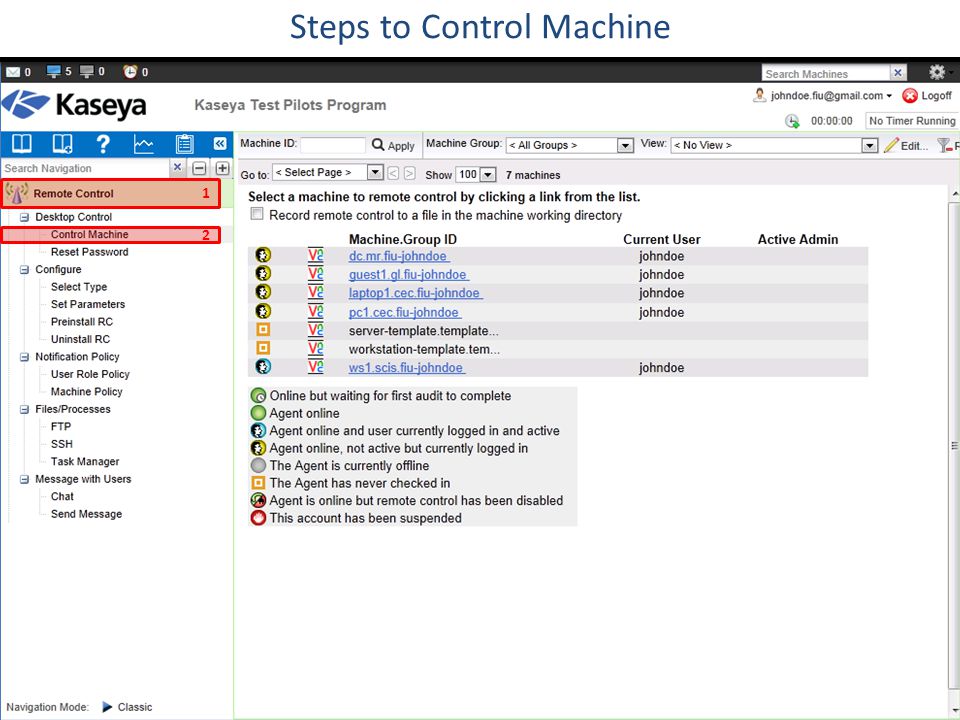Open the mail messages icon in top bar
This screenshot has width=960, height=720.
point(13,72)
